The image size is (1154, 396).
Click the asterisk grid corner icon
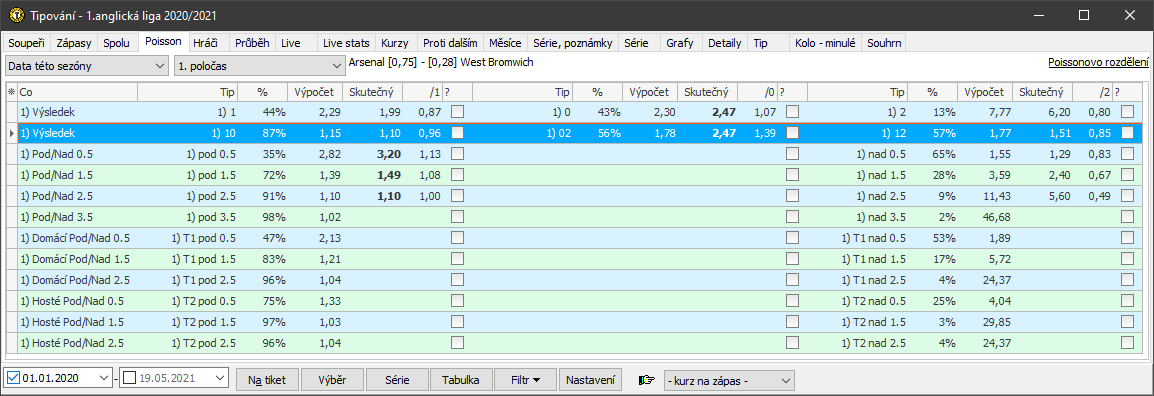(x=11, y=91)
